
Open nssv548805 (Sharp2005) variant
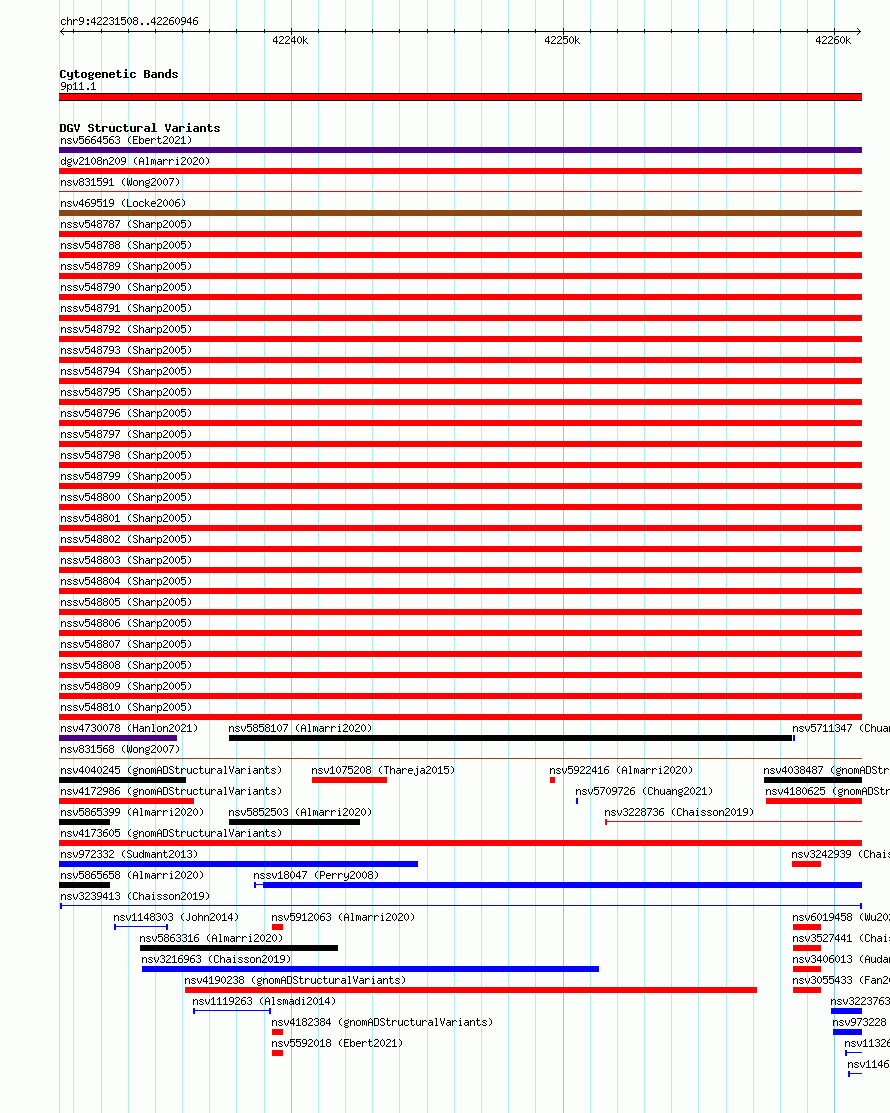point(126,603)
